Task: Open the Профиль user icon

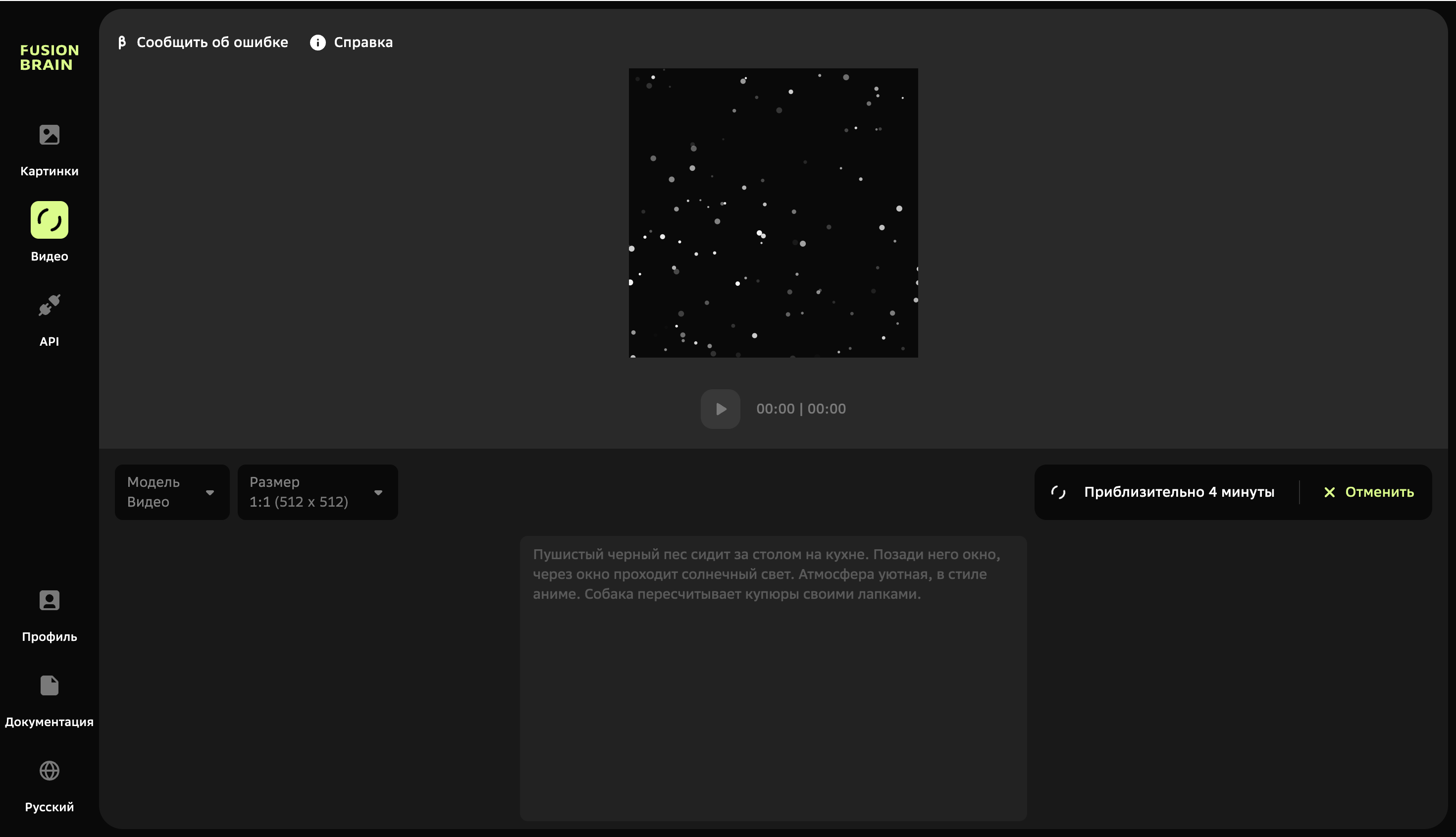Action: [50, 600]
